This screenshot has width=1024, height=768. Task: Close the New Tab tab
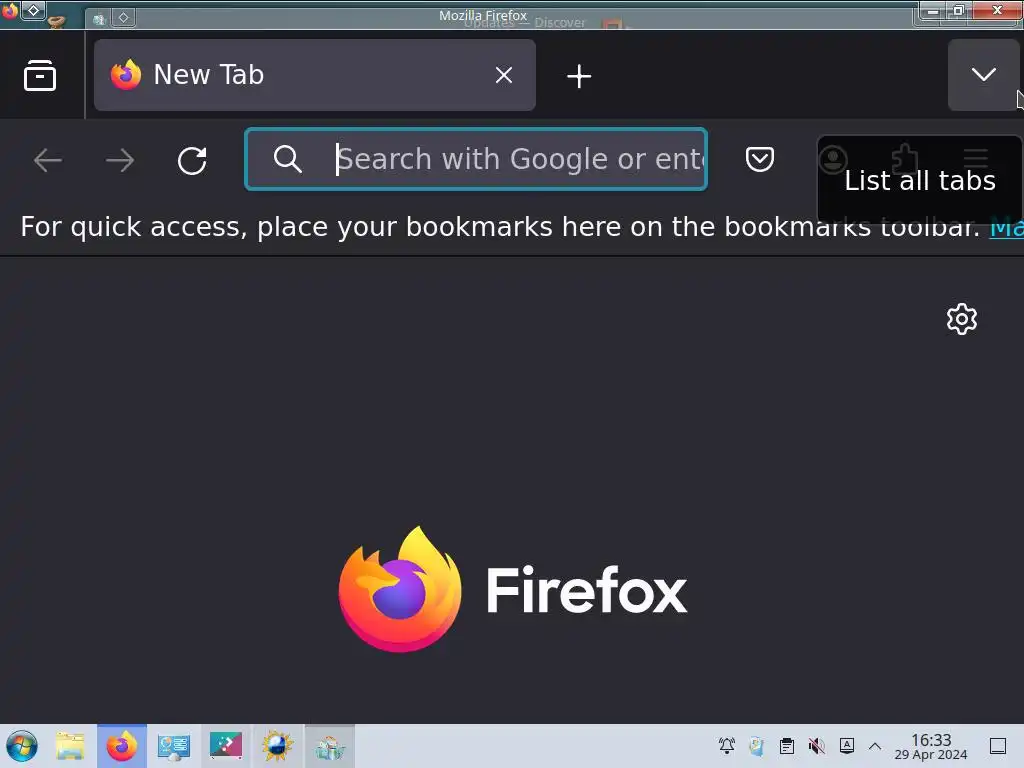click(x=504, y=75)
